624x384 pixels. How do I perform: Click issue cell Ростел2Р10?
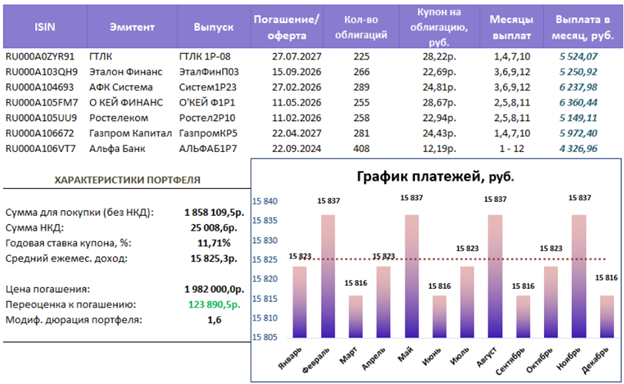207,118
